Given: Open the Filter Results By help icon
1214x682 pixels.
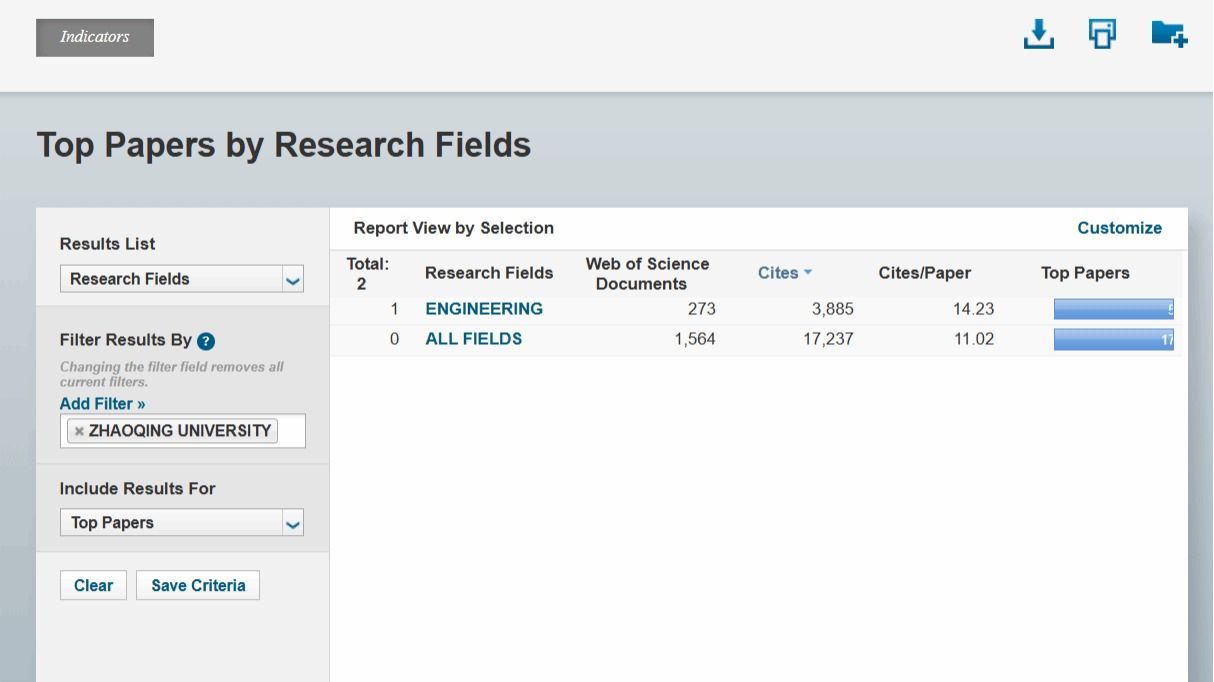Looking at the screenshot, I should pyautogui.click(x=206, y=341).
